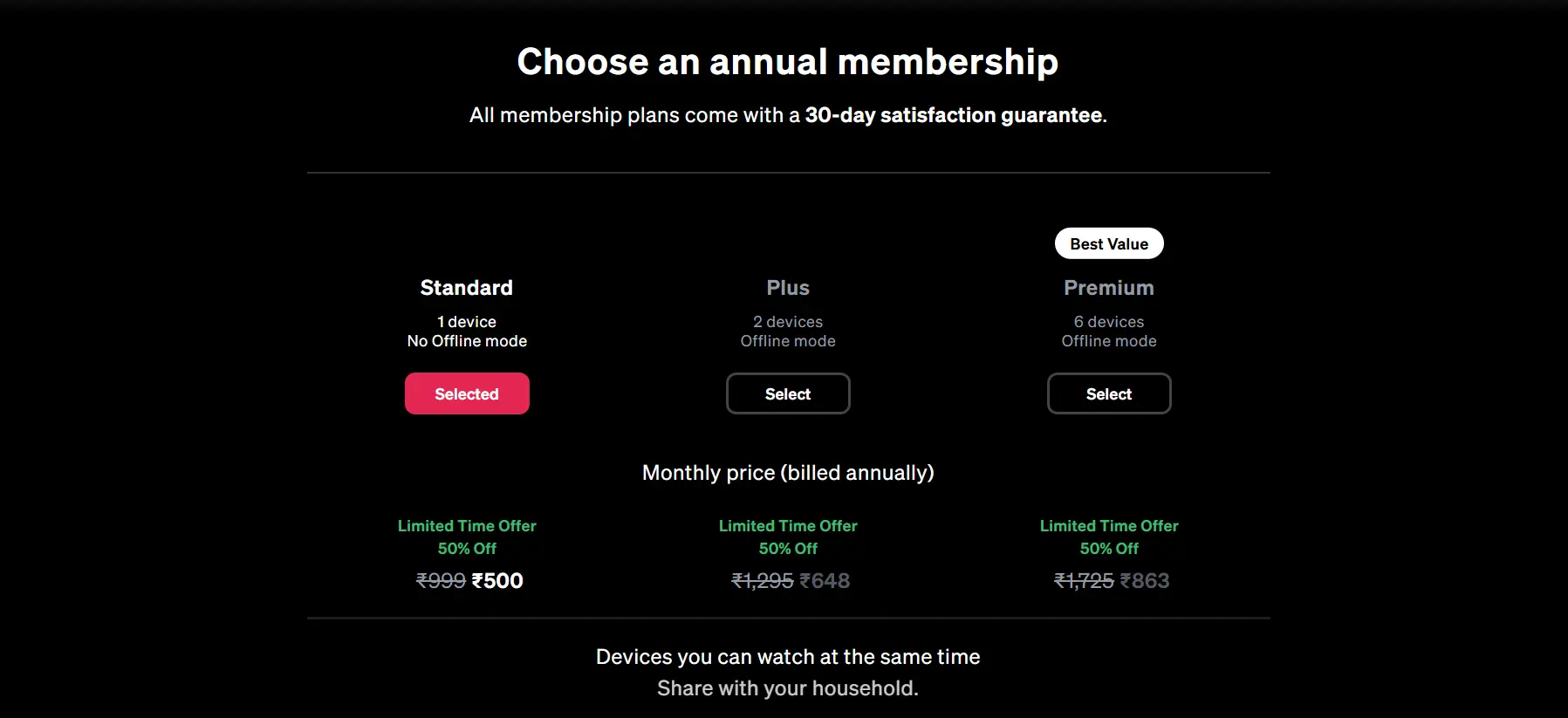Viewport: 1568px width, 718px height.
Task: Click the 6 devices text under Premium
Action: pos(1108,321)
